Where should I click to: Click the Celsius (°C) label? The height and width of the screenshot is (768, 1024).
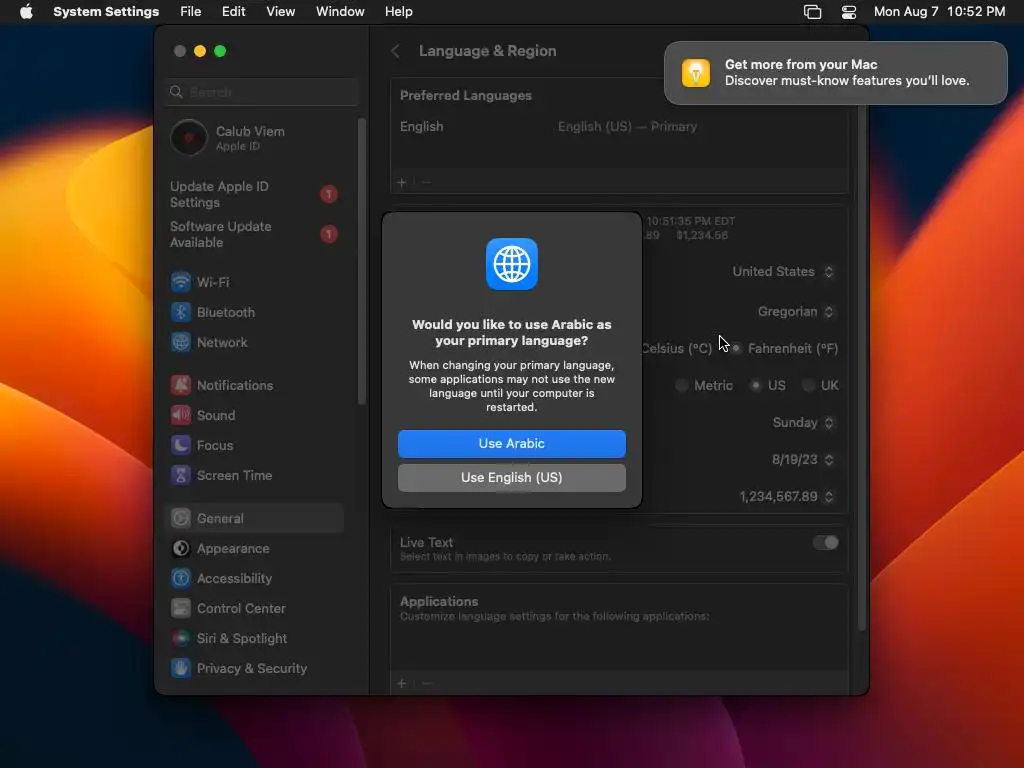coord(676,348)
